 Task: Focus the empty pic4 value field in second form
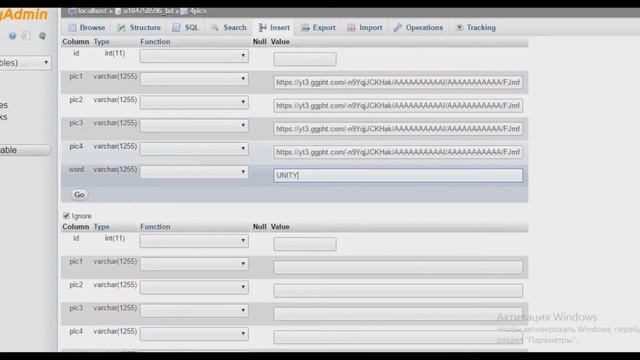click(398, 337)
